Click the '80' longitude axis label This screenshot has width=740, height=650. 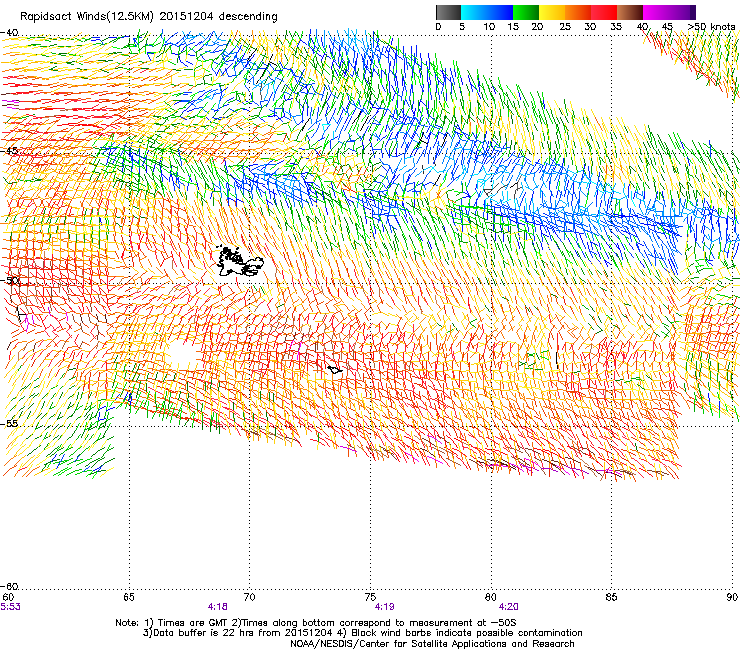click(x=491, y=597)
